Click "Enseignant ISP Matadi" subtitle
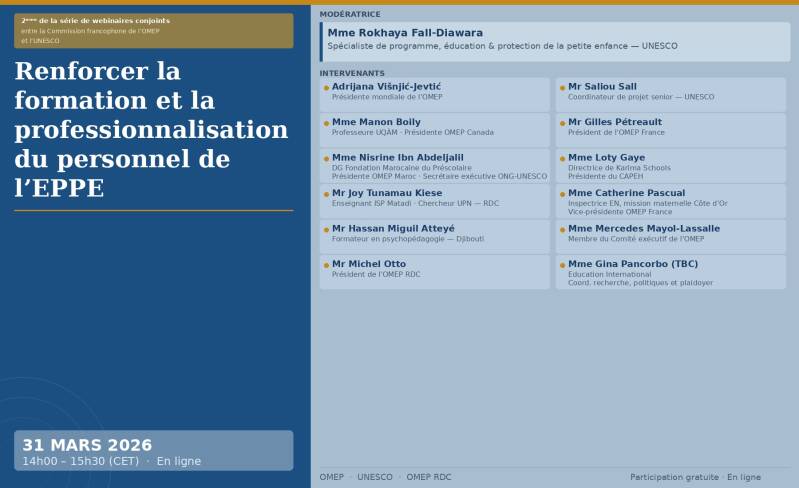 [415, 203]
